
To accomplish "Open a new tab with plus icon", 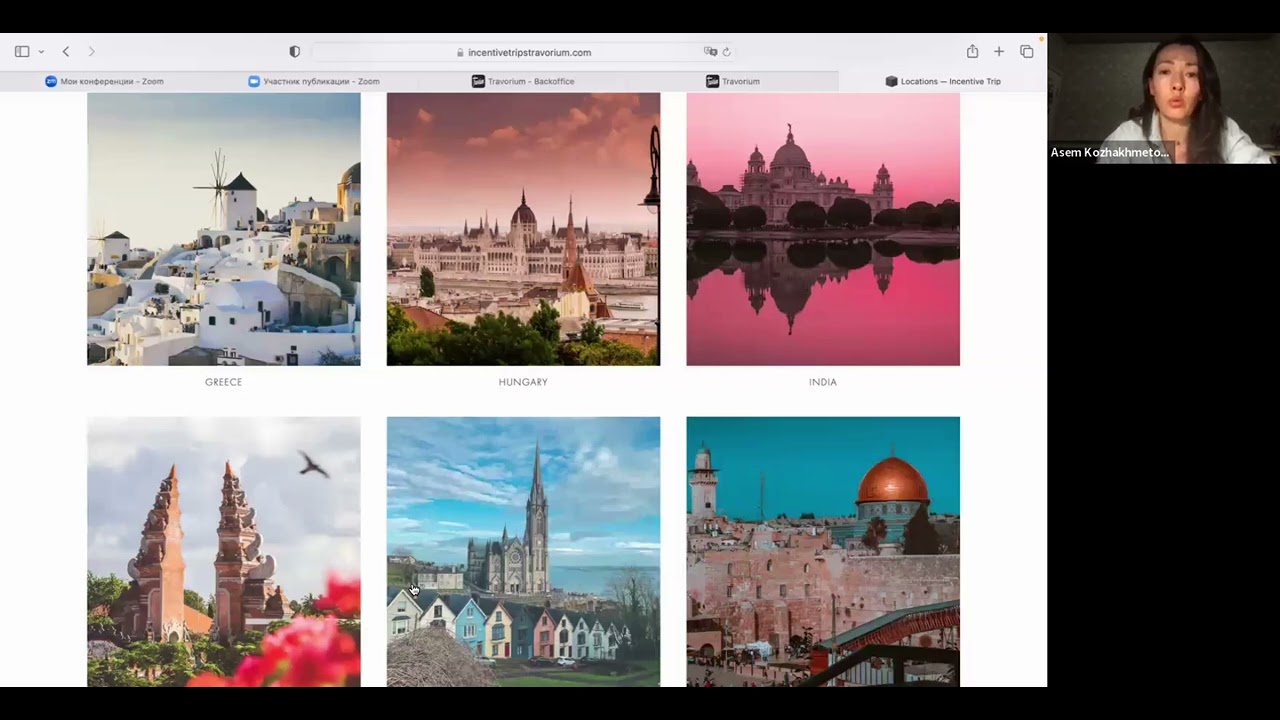I will point(998,51).
